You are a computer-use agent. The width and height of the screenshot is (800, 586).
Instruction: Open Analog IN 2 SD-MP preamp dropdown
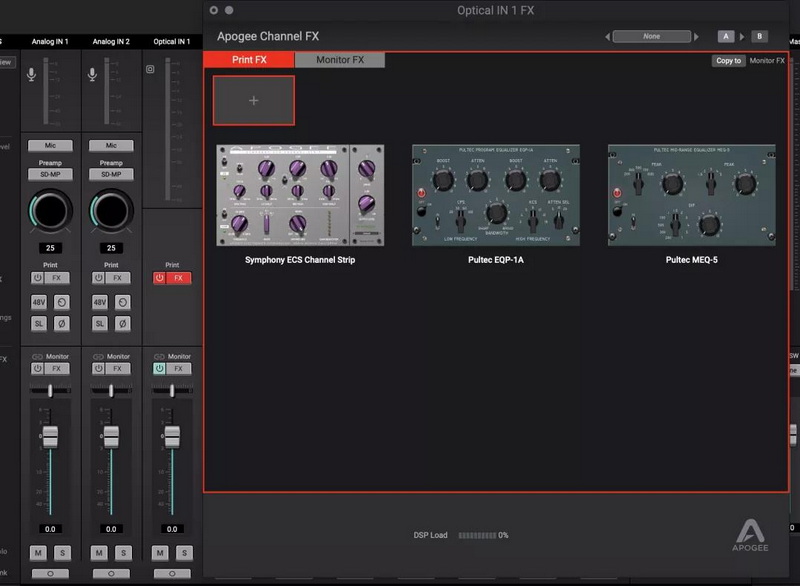[x=111, y=174]
